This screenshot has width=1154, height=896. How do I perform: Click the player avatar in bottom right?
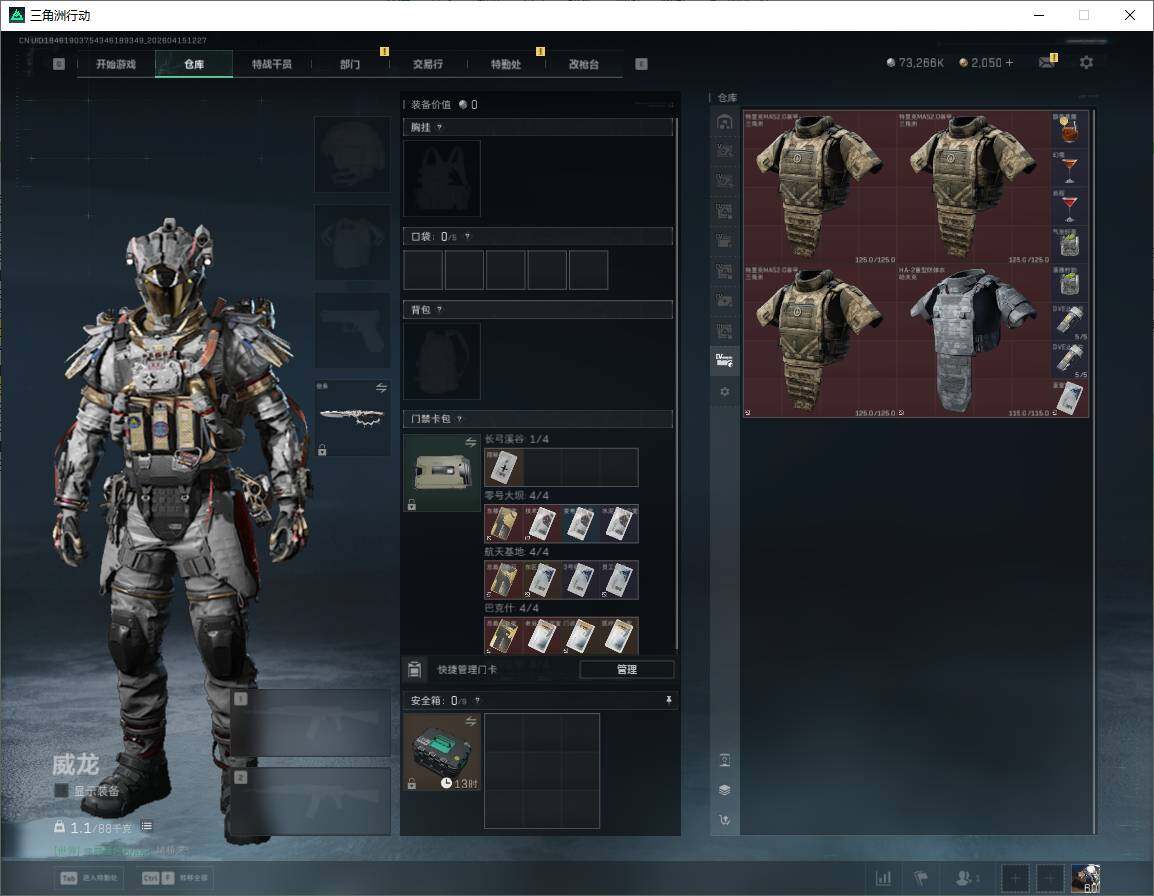coord(1086,878)
